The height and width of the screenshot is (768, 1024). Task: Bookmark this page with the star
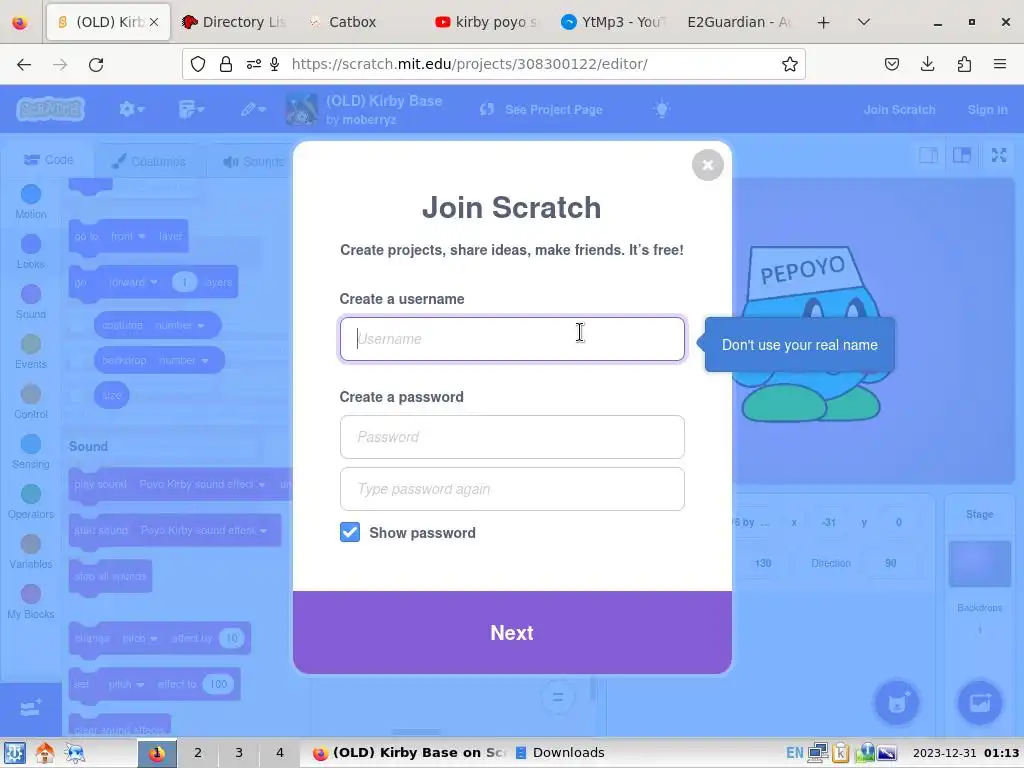[790, 64]
